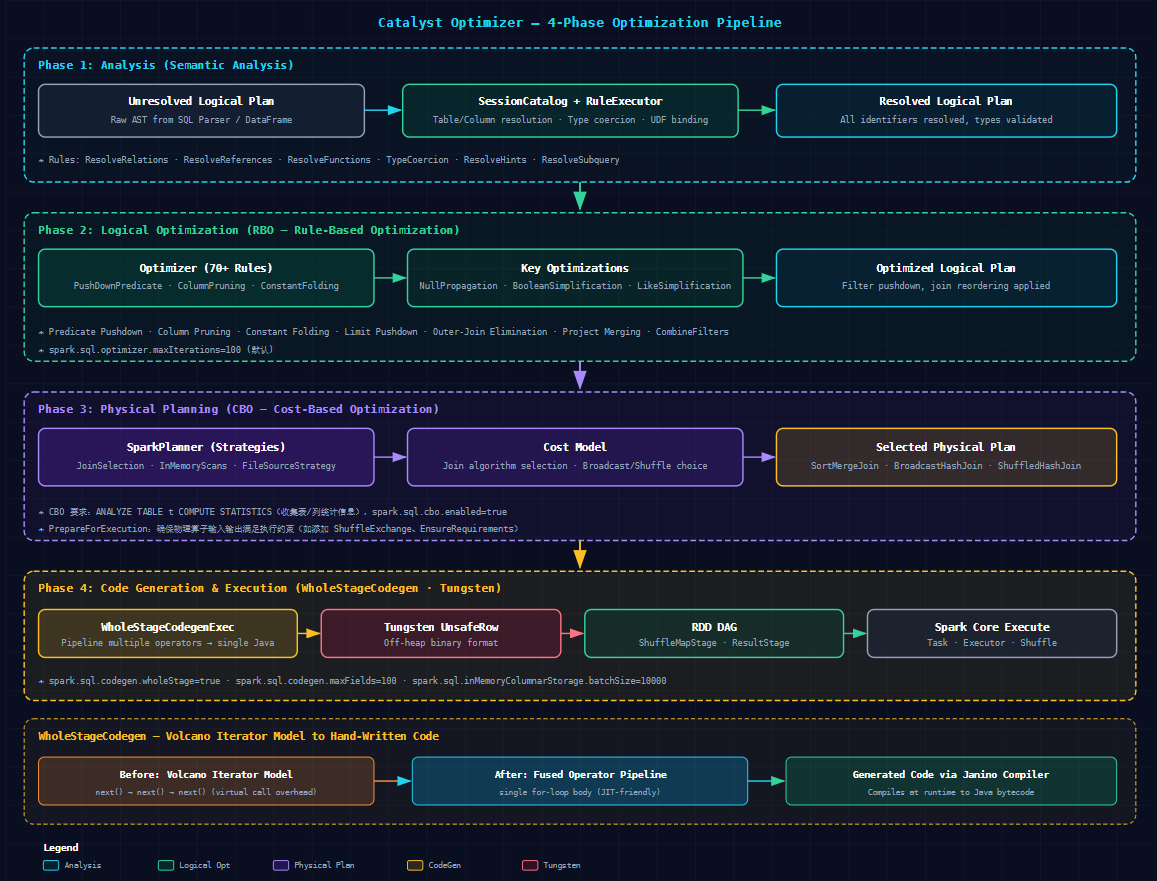
Task: Click the CodeGen legend label text
Action: [x=444, y=866]
